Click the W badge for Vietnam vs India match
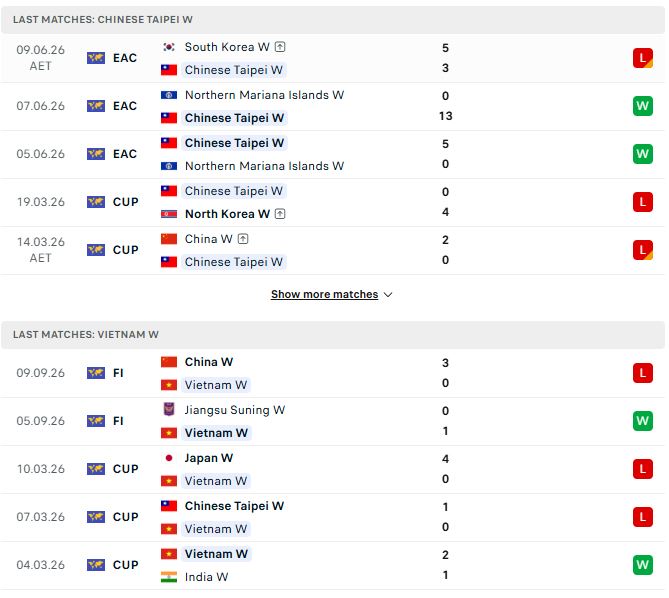This screenshot has width=669, height=598. [x=643, y=565]
